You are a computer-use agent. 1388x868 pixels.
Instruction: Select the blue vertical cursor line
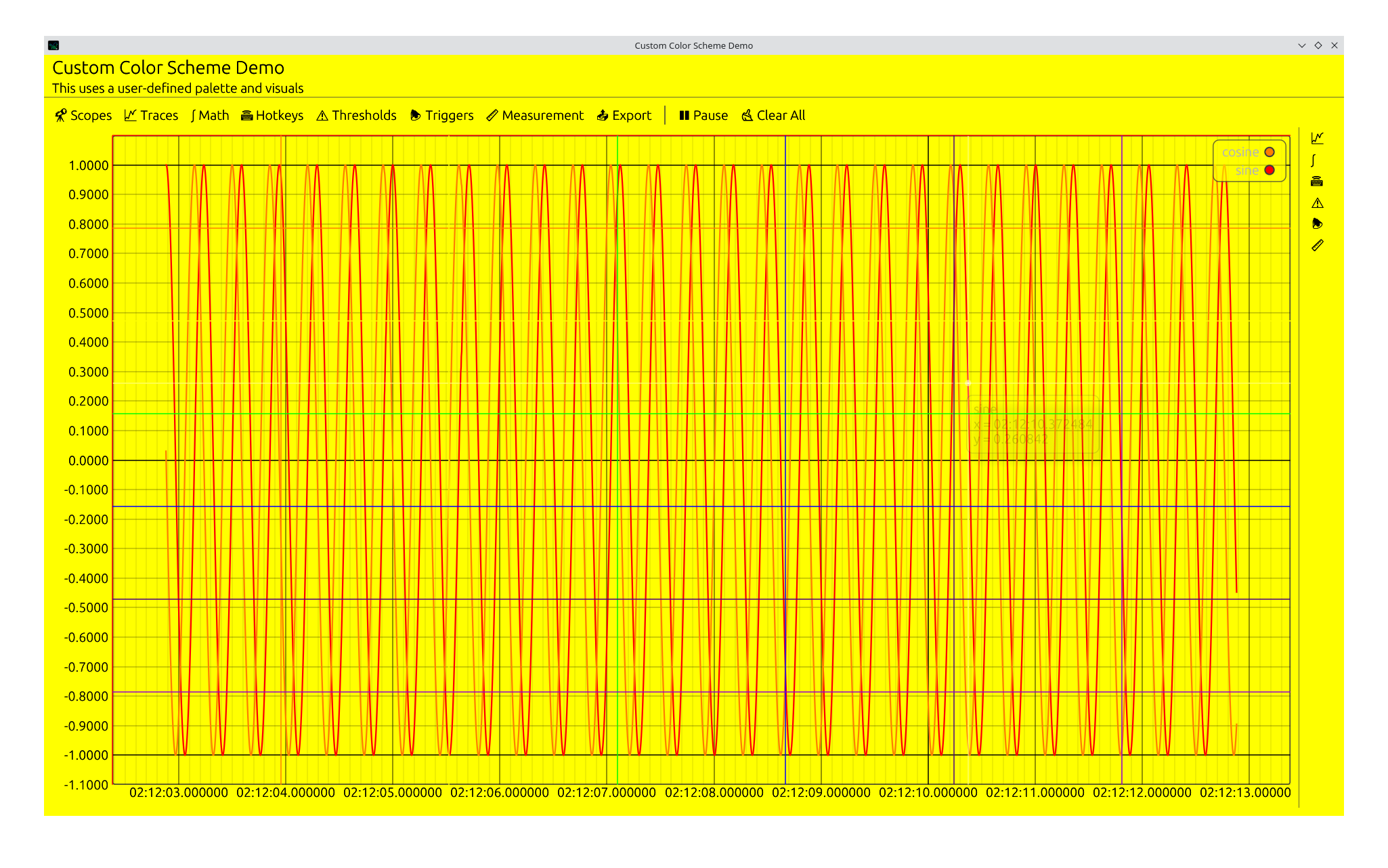coord(785,460)
